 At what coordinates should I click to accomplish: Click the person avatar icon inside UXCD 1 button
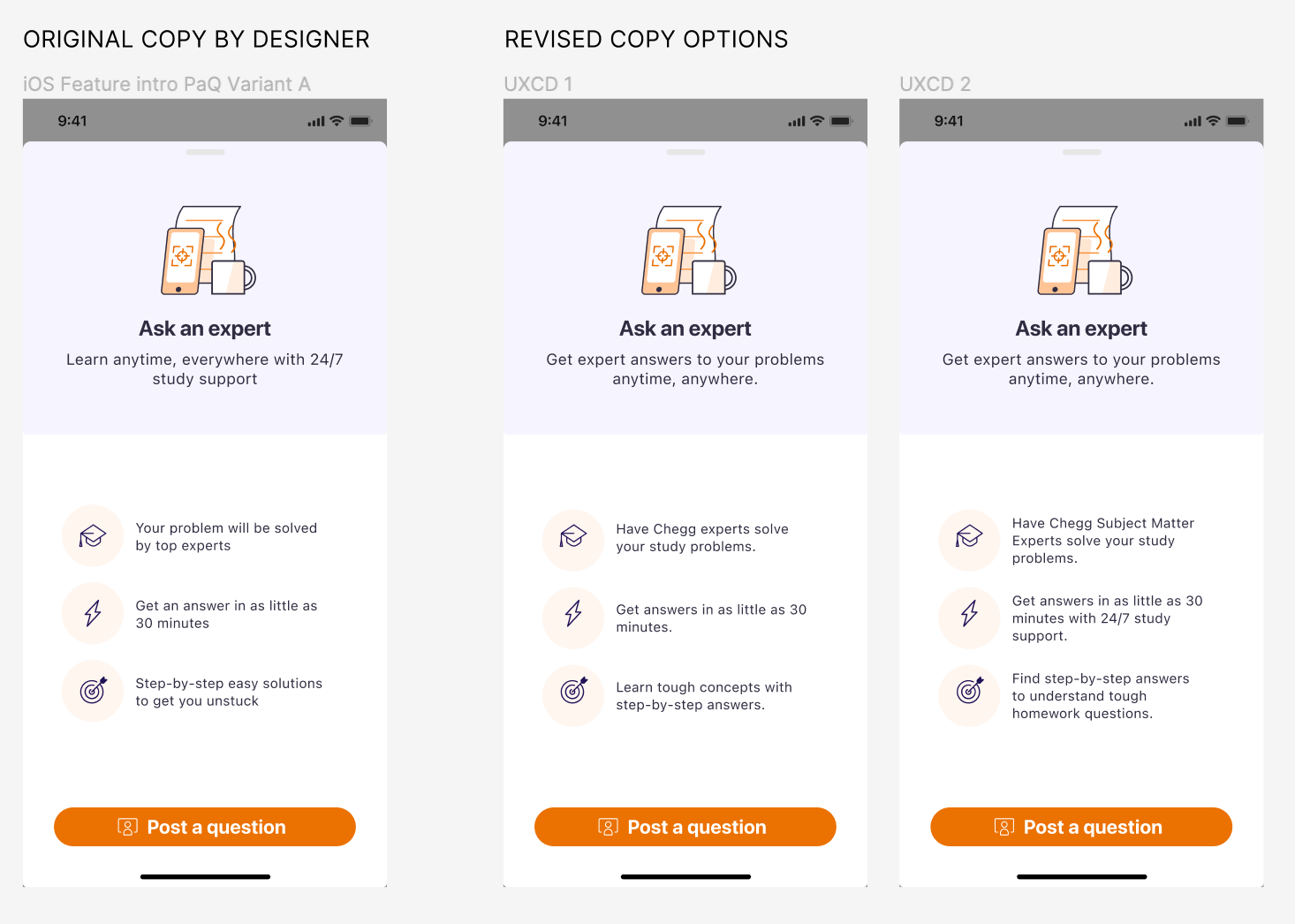(607, 827)
